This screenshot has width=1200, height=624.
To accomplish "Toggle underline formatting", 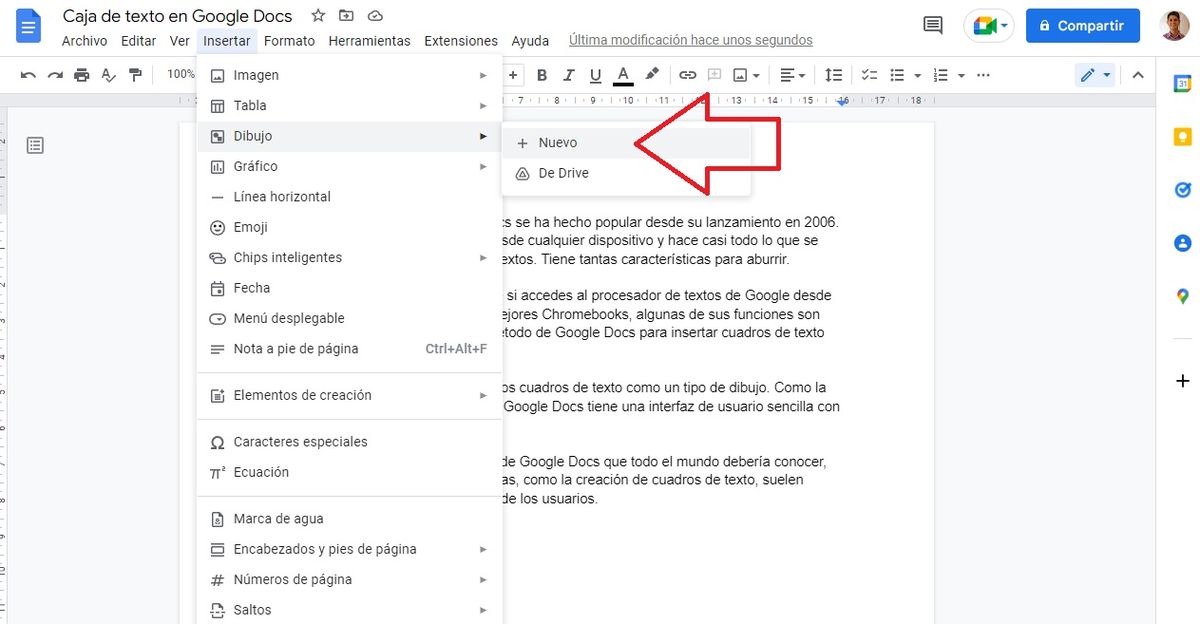I will (x=596, y=75).
